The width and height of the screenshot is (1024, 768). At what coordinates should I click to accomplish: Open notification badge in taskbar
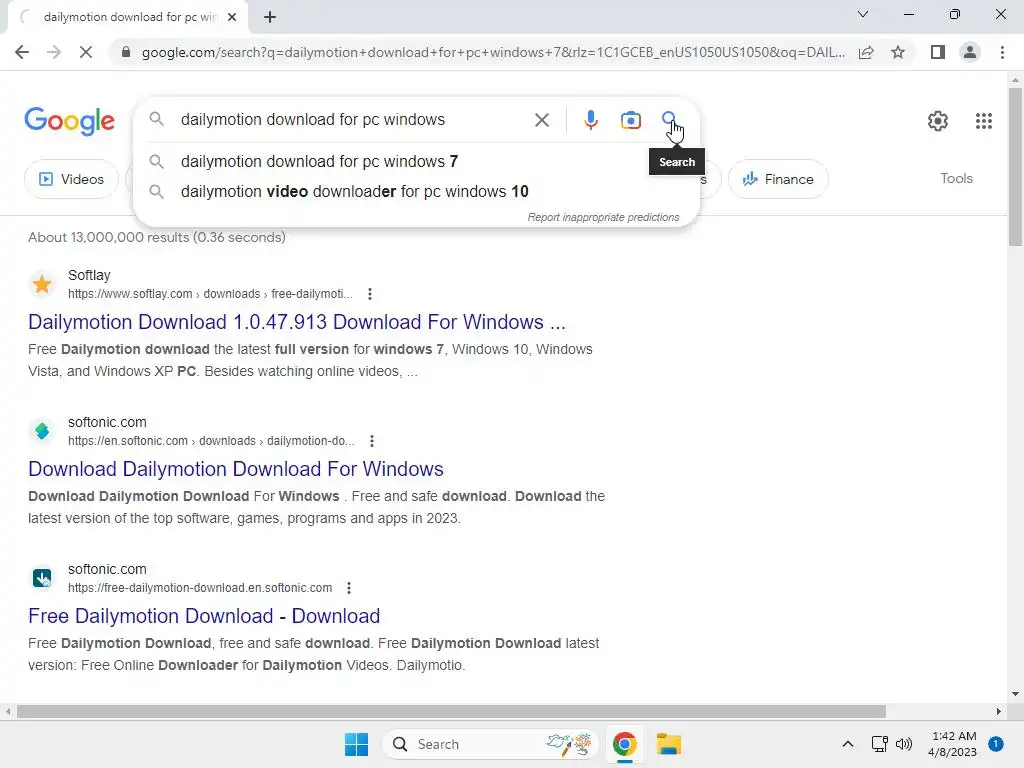coord(996,744)
